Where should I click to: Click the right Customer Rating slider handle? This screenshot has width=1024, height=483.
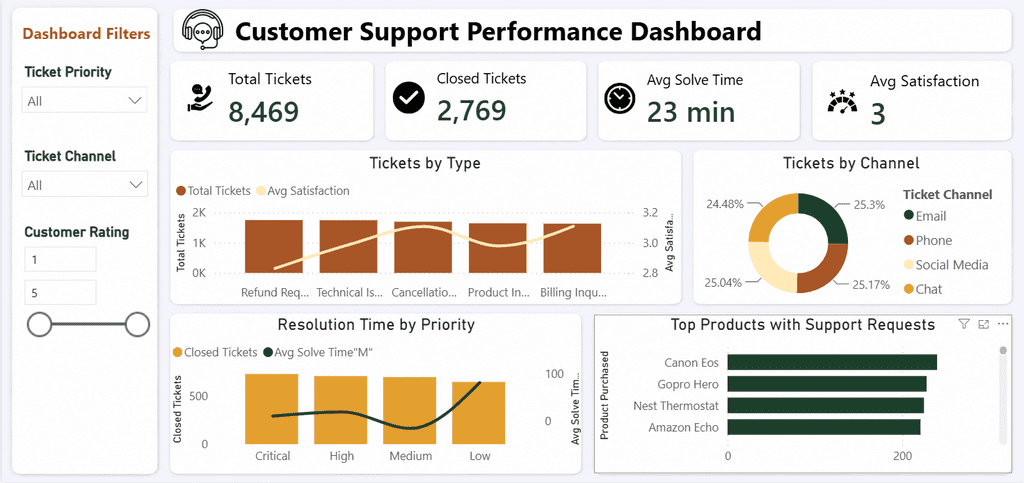137,324
